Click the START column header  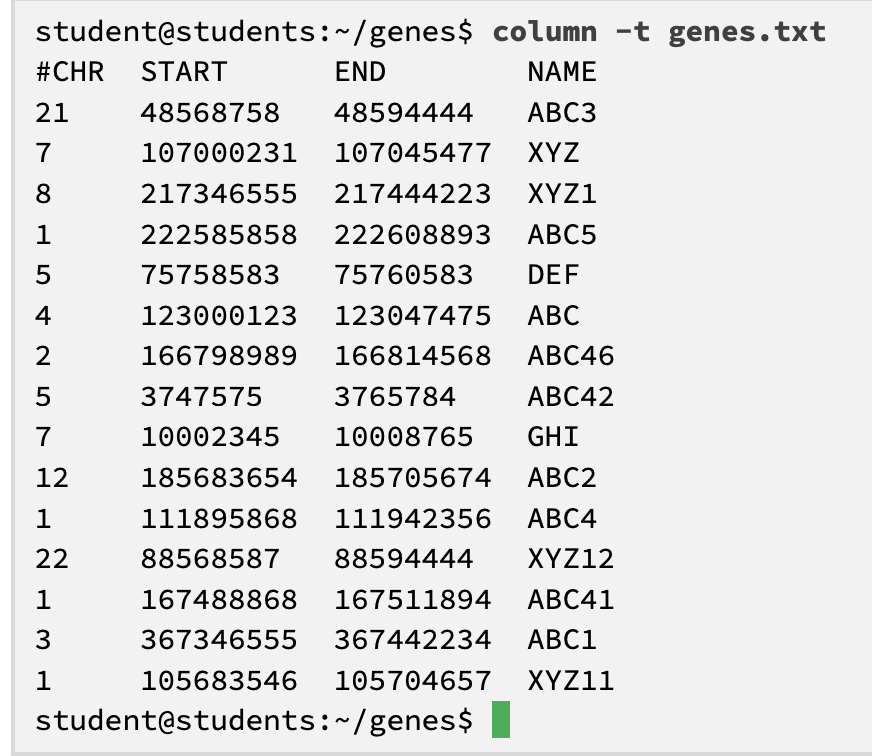184,72
